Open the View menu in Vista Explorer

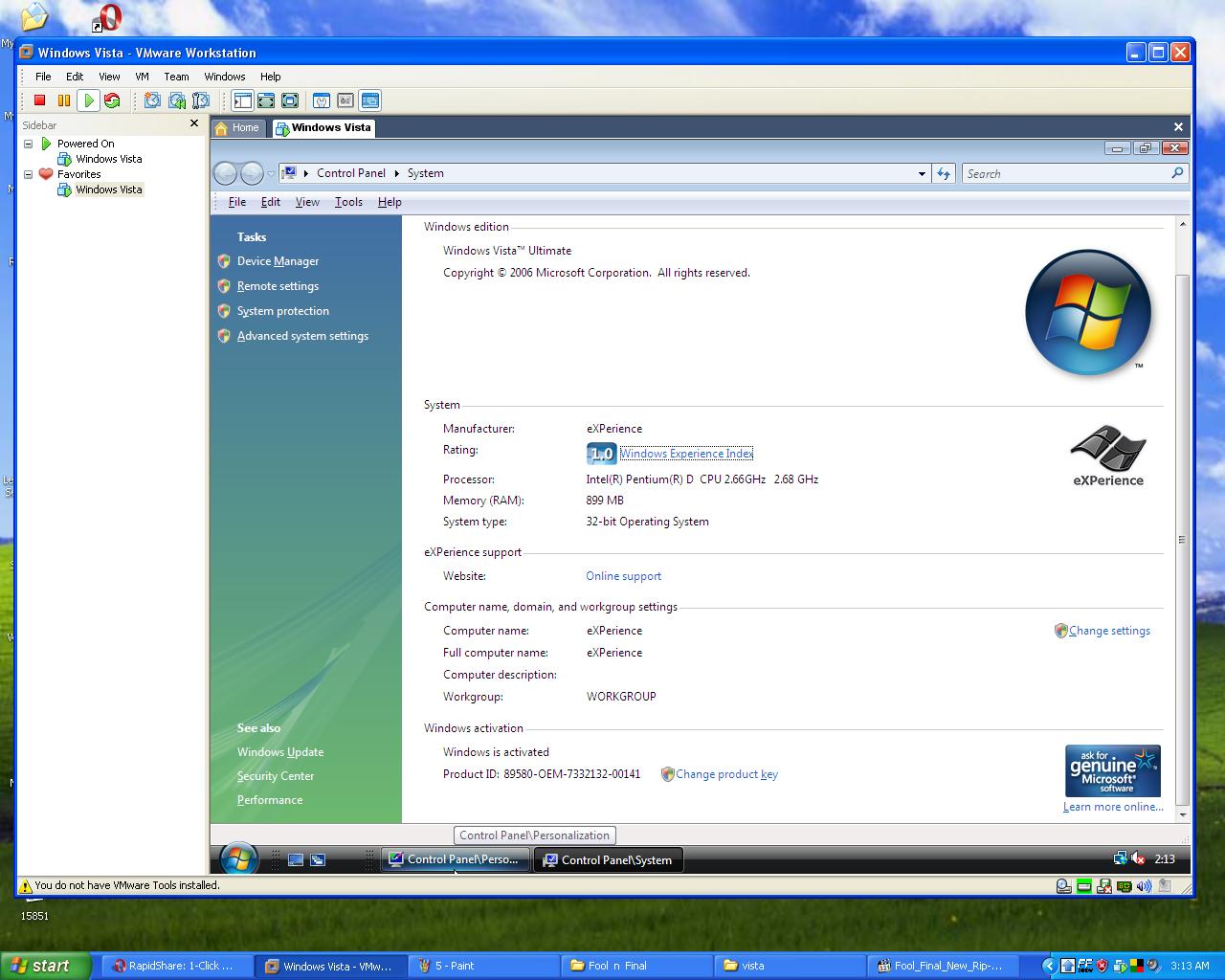point(307,202)
